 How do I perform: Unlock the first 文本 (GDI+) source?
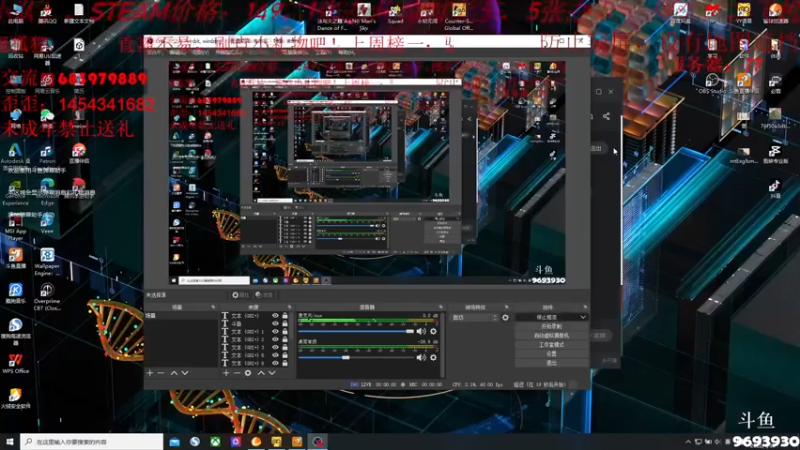[x=285, y=316]
